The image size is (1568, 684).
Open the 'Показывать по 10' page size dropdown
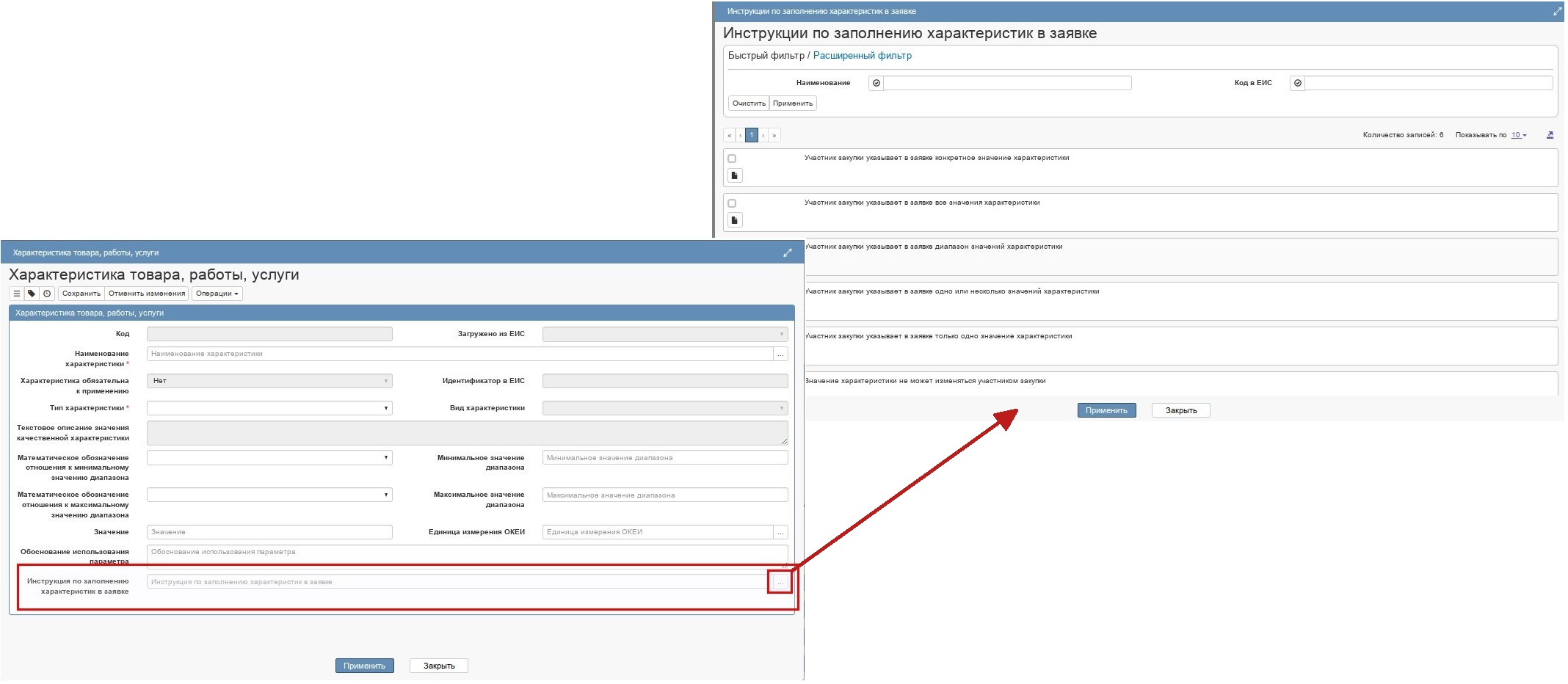click(1518, 135)
